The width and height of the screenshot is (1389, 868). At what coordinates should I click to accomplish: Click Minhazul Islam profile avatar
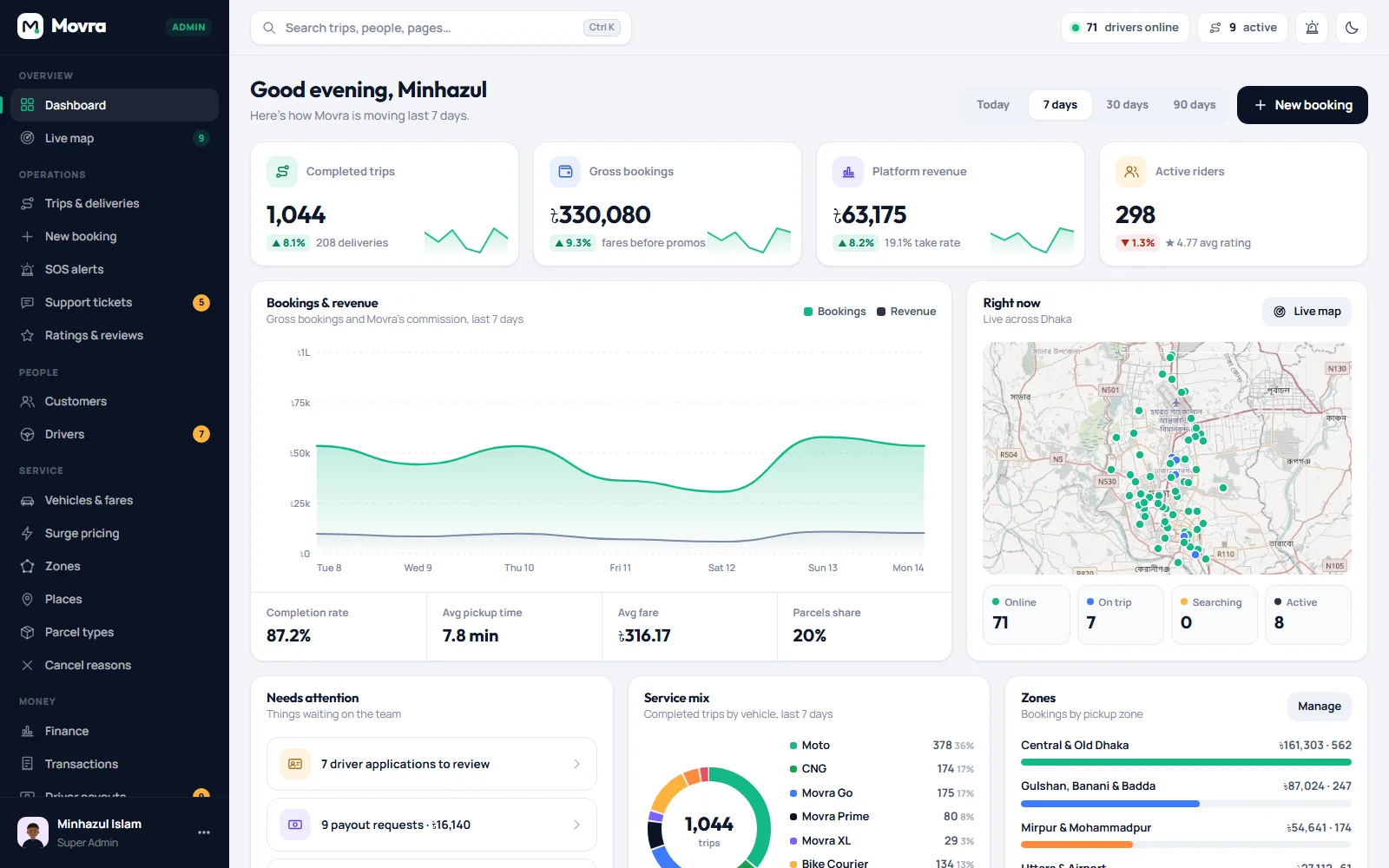coord(33,832)
